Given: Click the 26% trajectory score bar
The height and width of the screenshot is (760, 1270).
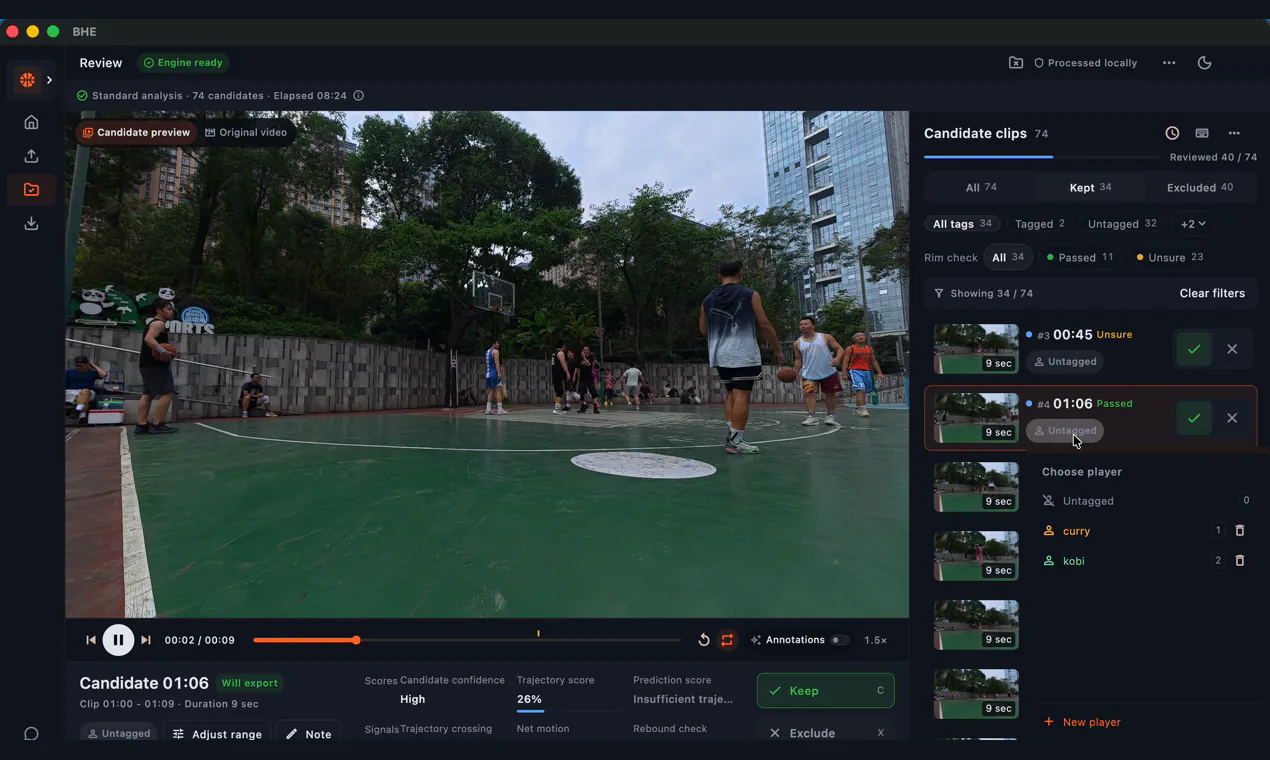Looking at the screenshot, I should [x=566, y=710].
